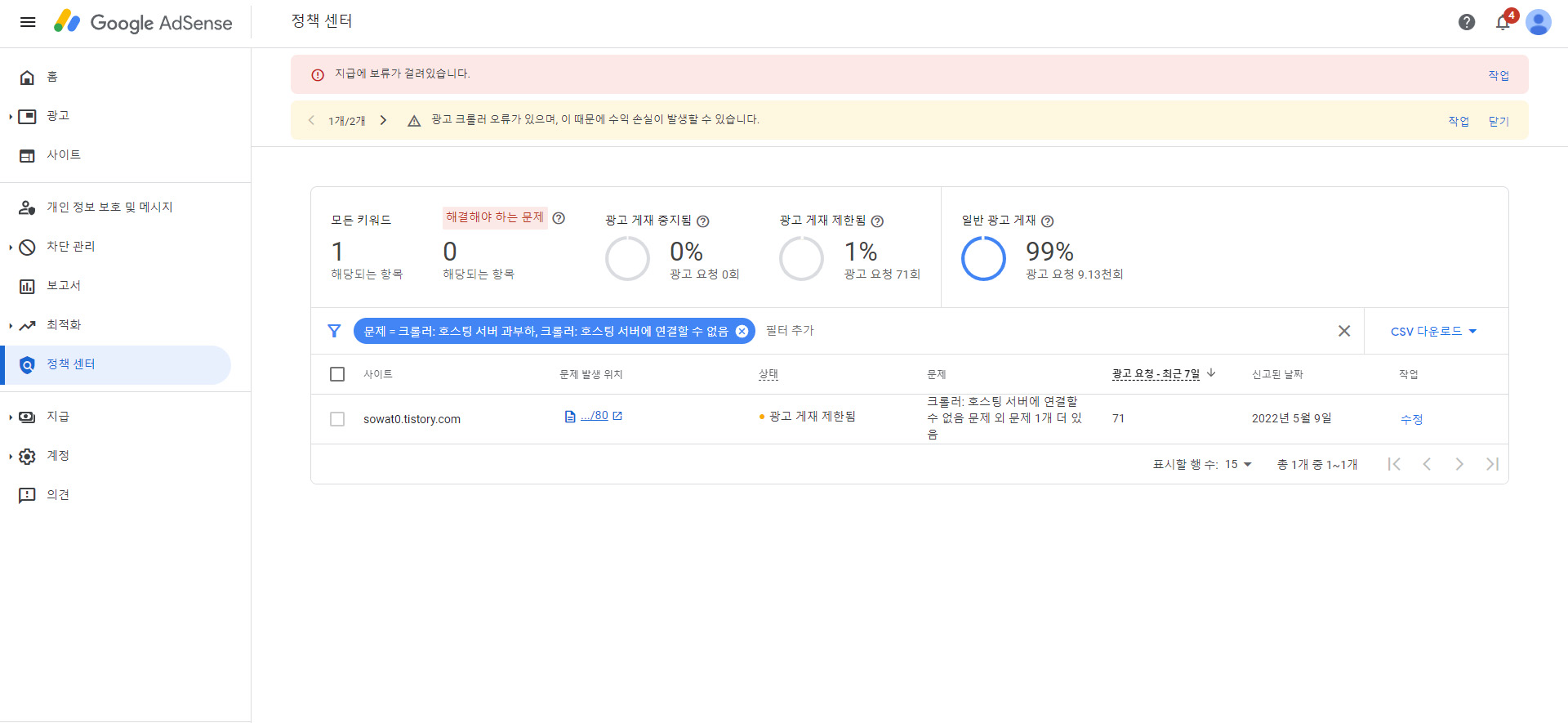1568x723 pixels.
Task: Clear all filters with the X button
Action: [1344, 331]
